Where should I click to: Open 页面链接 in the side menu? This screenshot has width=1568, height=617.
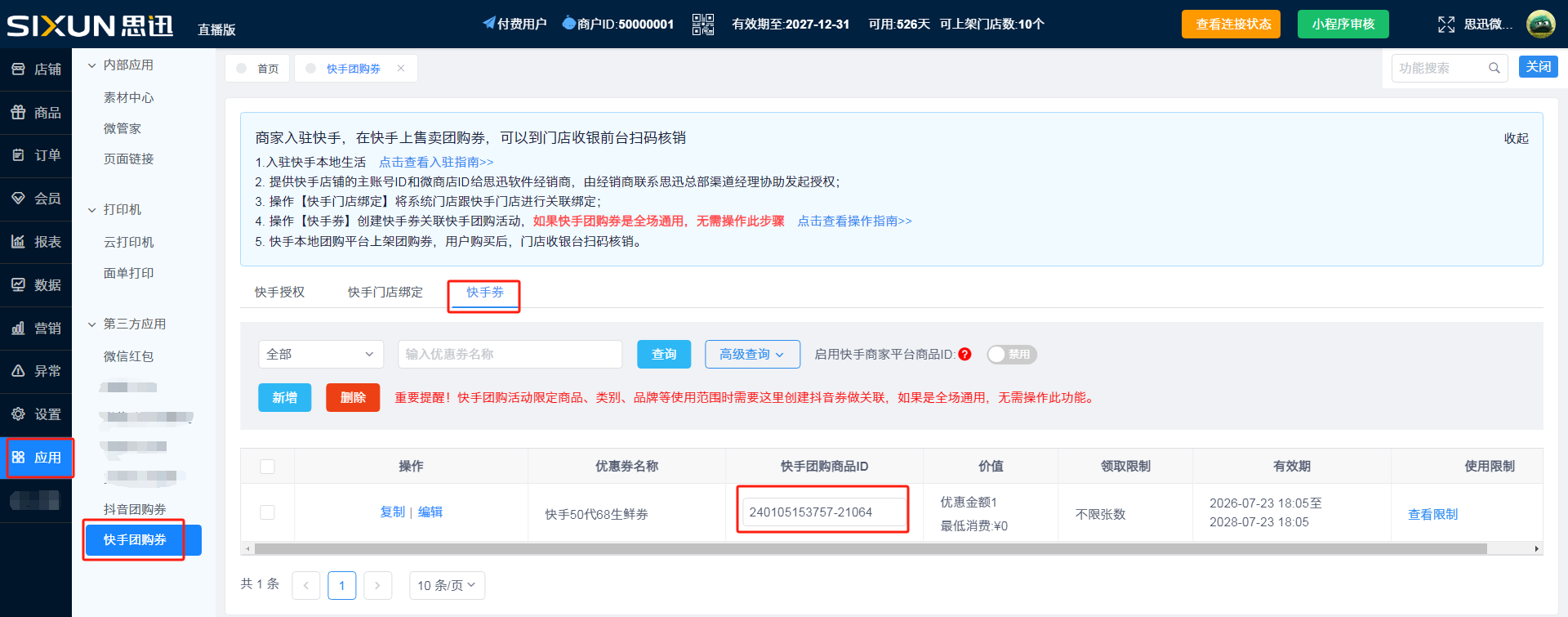point(128,159)
